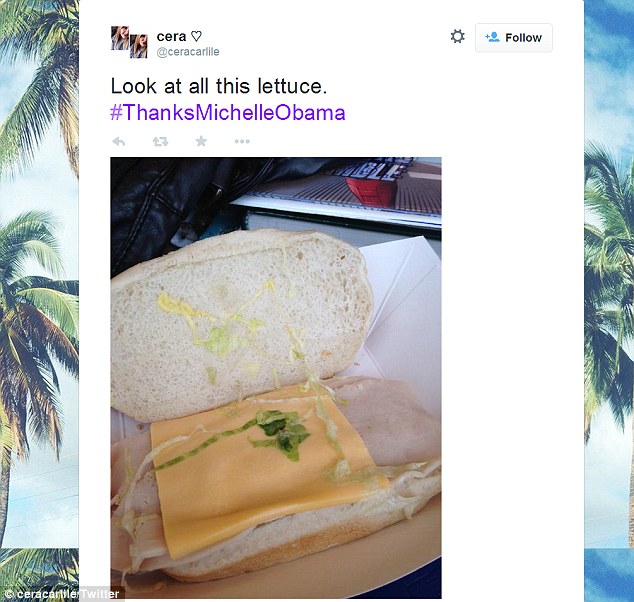Click the add-person icon inside Follow

click(x=492, y=37)
